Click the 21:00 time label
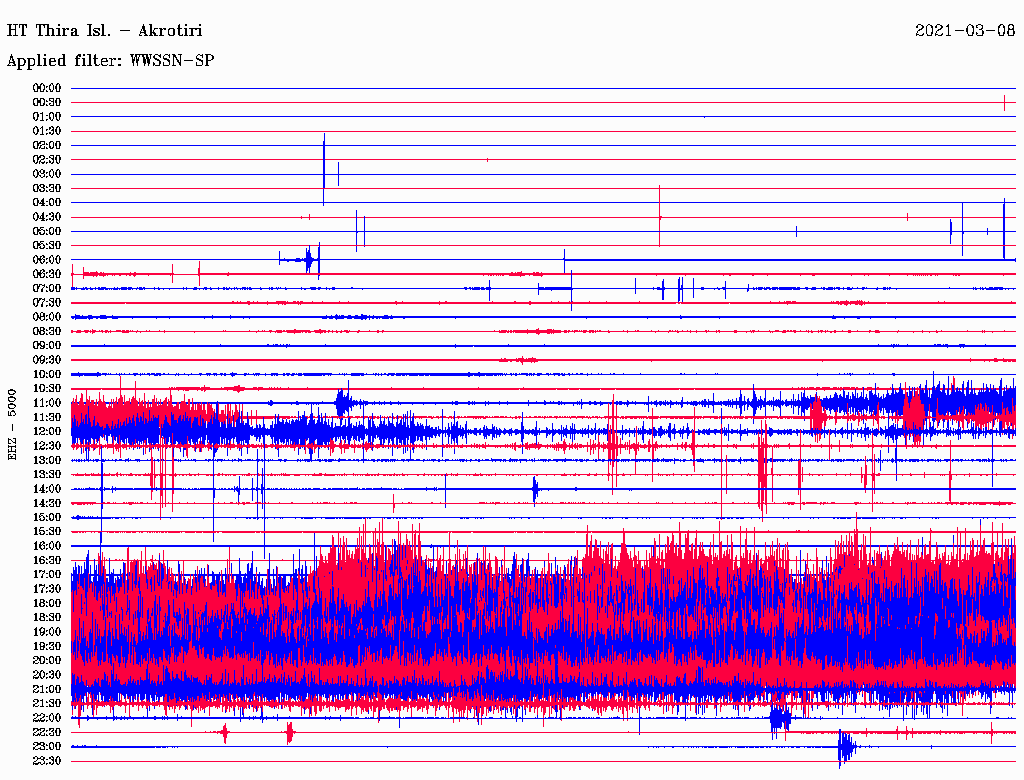 pyautogui.click(x=47, y=689)
